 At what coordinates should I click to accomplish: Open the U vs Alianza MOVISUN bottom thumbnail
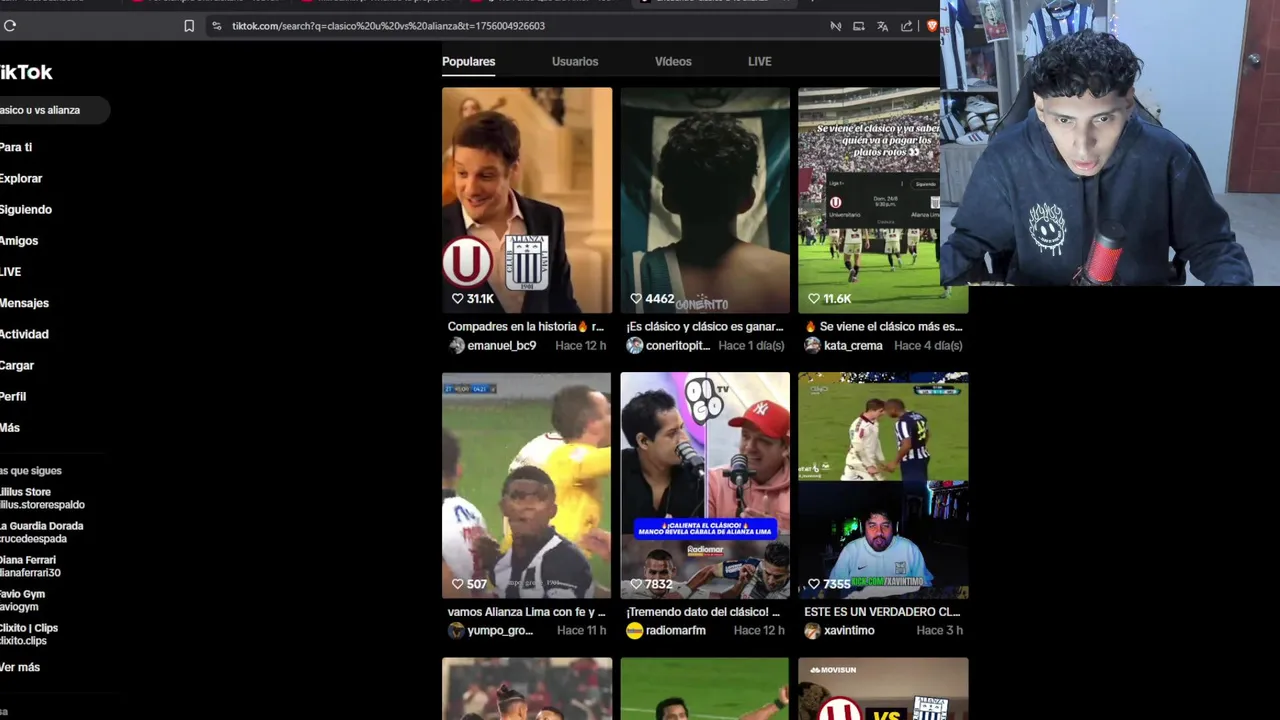point(883,689)
